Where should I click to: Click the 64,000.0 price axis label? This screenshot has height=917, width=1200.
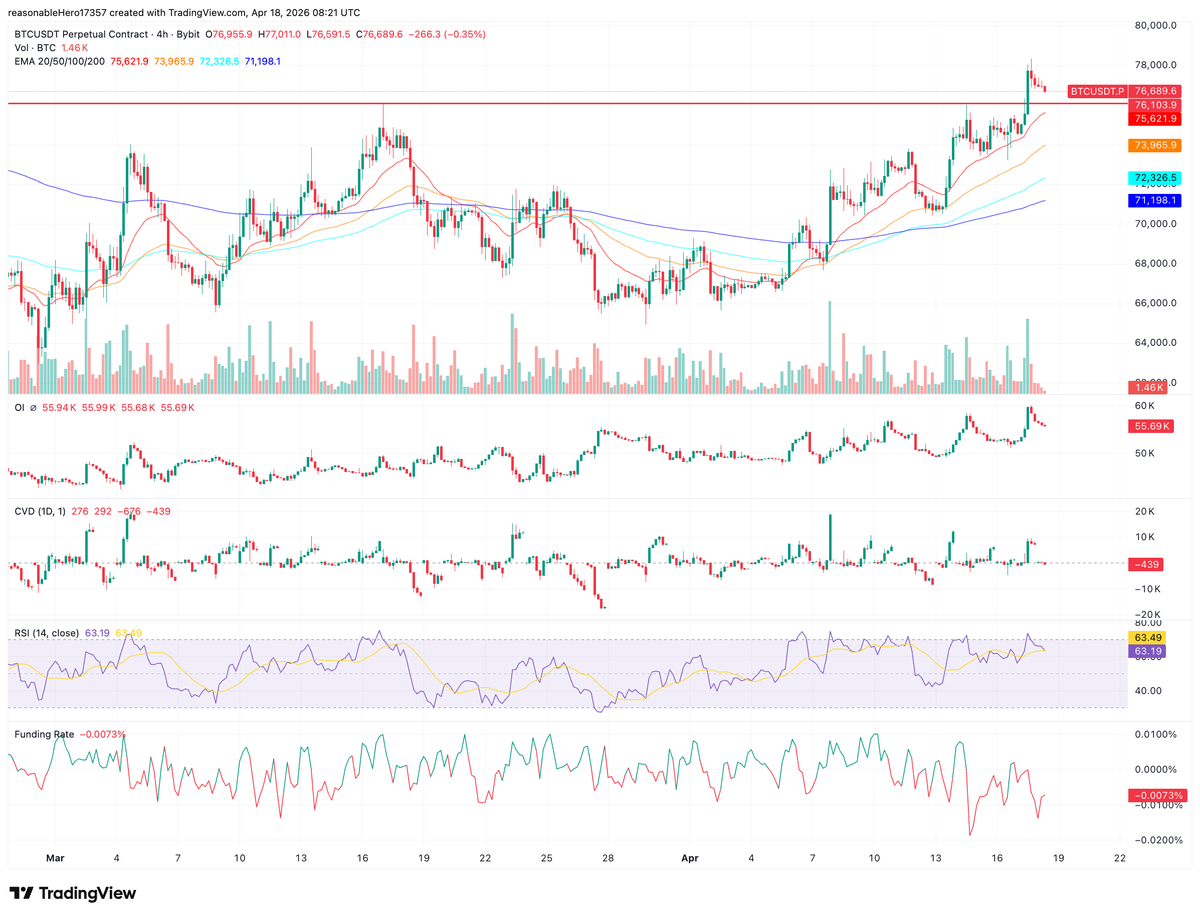pos(1156,343)
